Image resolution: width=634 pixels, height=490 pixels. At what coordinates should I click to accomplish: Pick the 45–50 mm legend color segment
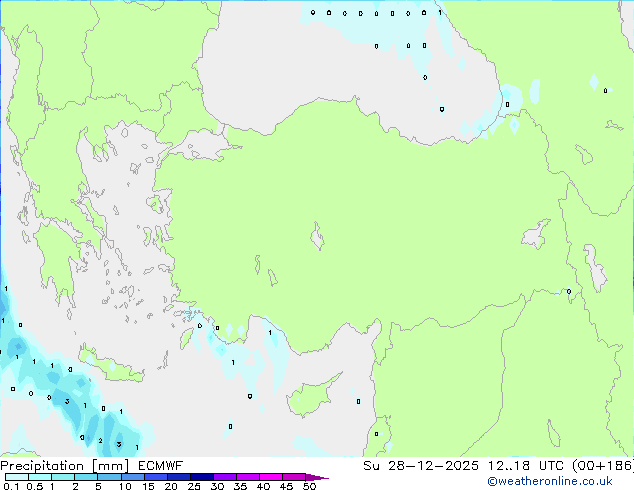[x=294, y=477]
